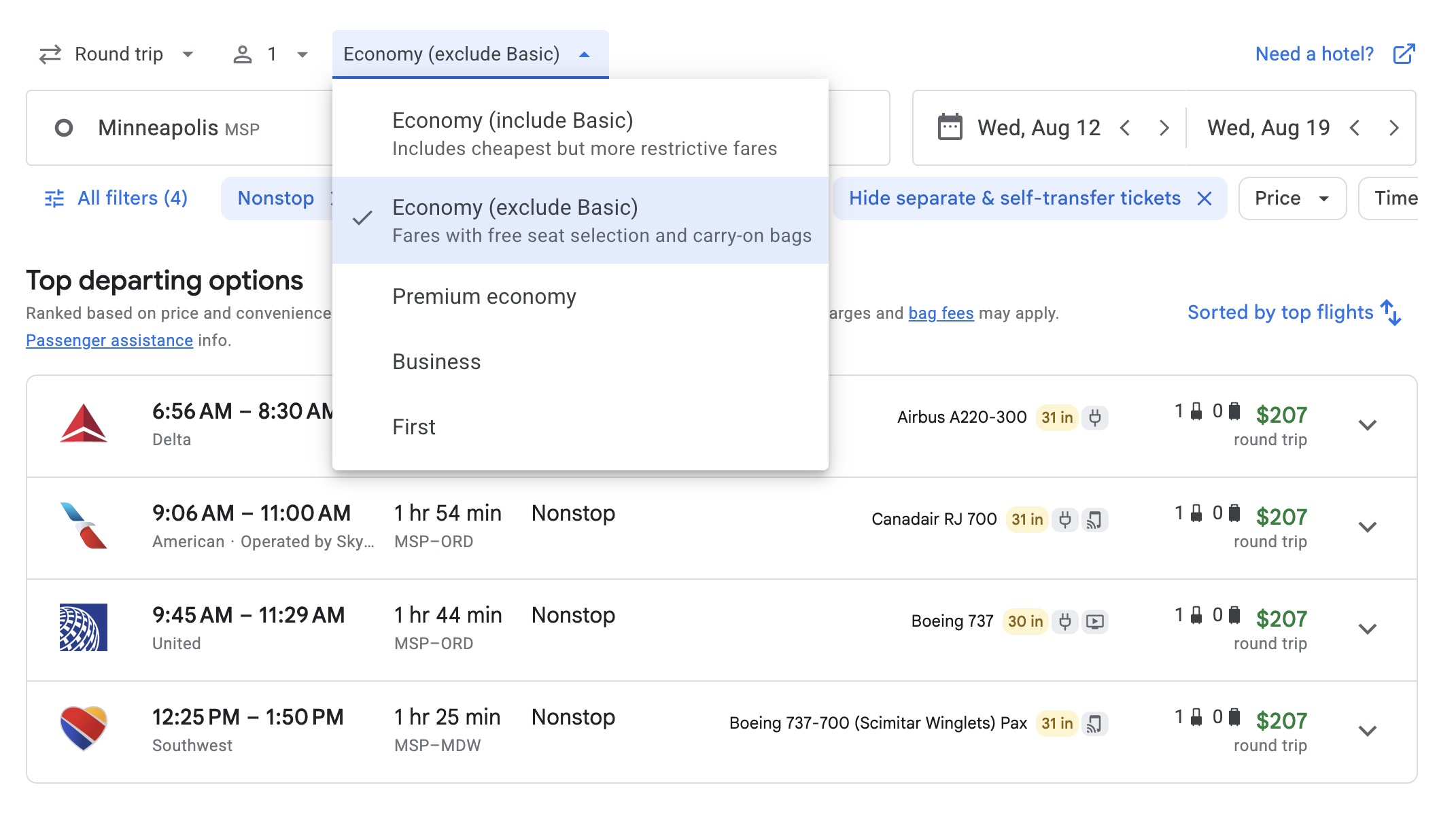Open Passenger assistance link
1456x817 pixels.
pos(109,341)
